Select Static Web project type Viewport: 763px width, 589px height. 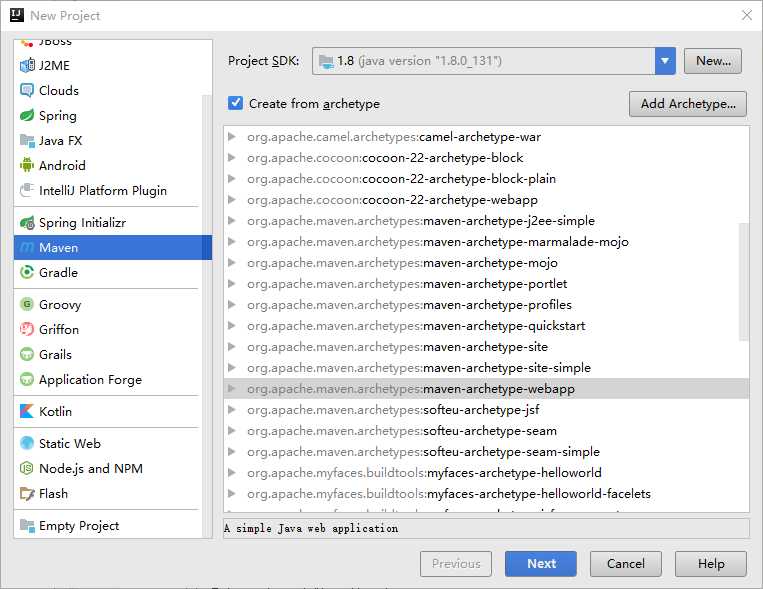(x=108, y=443)
